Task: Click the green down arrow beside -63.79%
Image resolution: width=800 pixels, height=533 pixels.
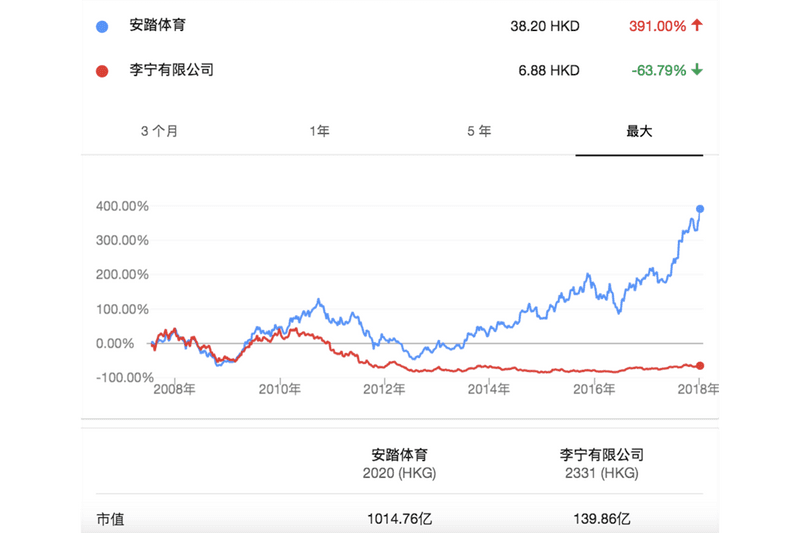Action: point(697,70)
